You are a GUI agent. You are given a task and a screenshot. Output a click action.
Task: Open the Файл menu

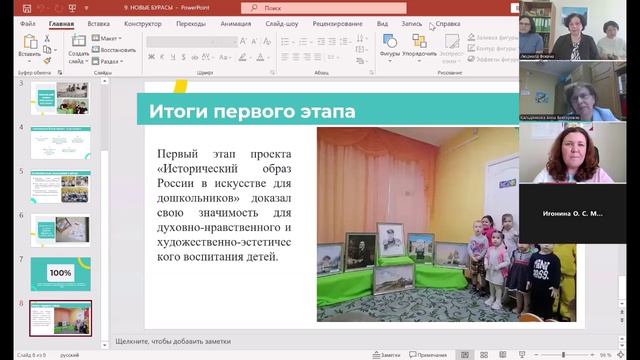[28, 24]
